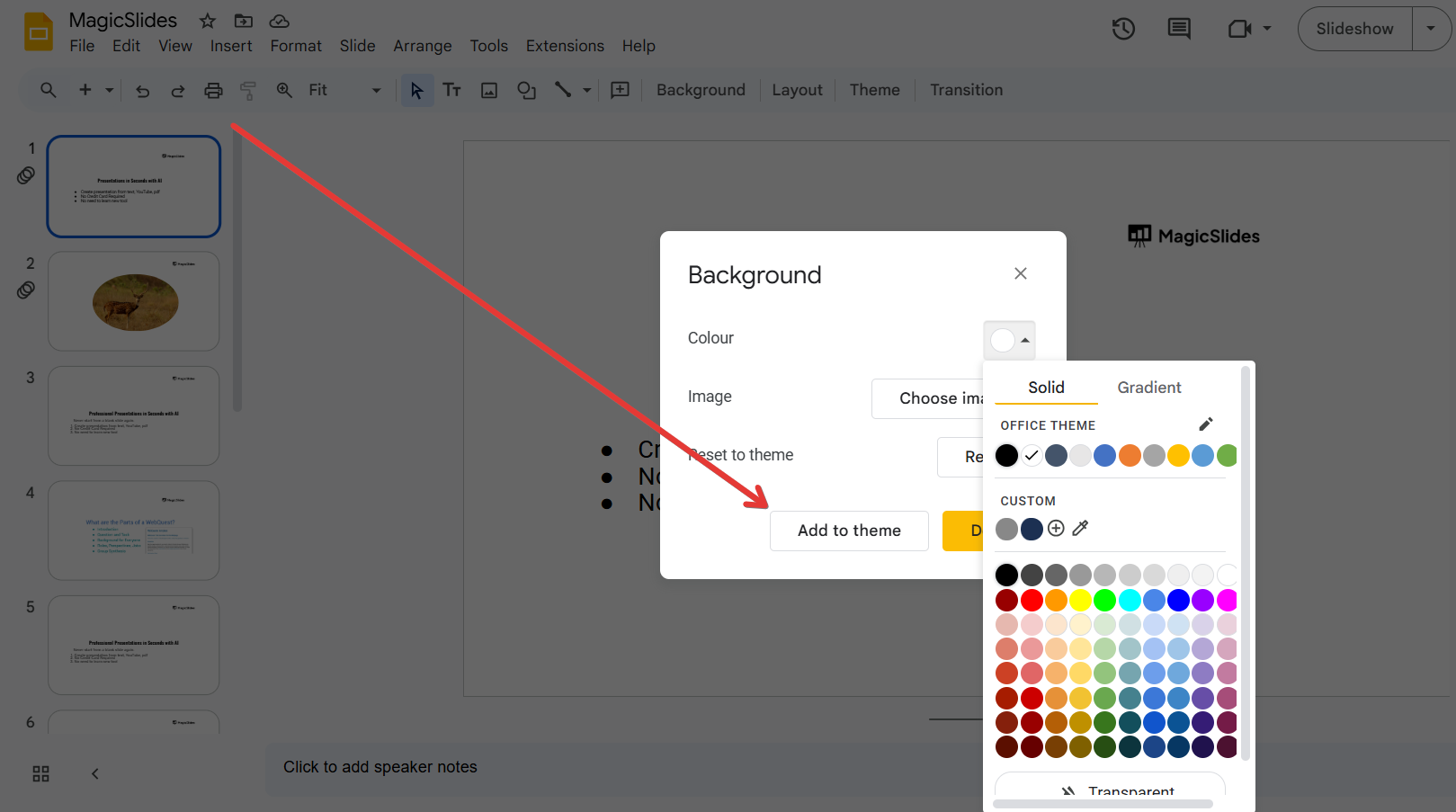Click the insert image toolbar icon

[489, 90]
